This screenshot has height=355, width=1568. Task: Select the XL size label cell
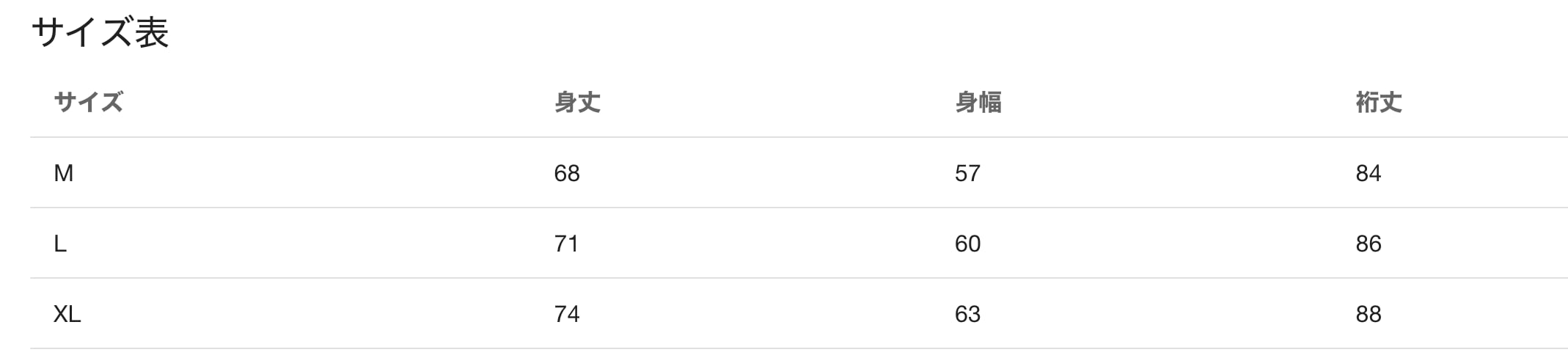[67, 314]
